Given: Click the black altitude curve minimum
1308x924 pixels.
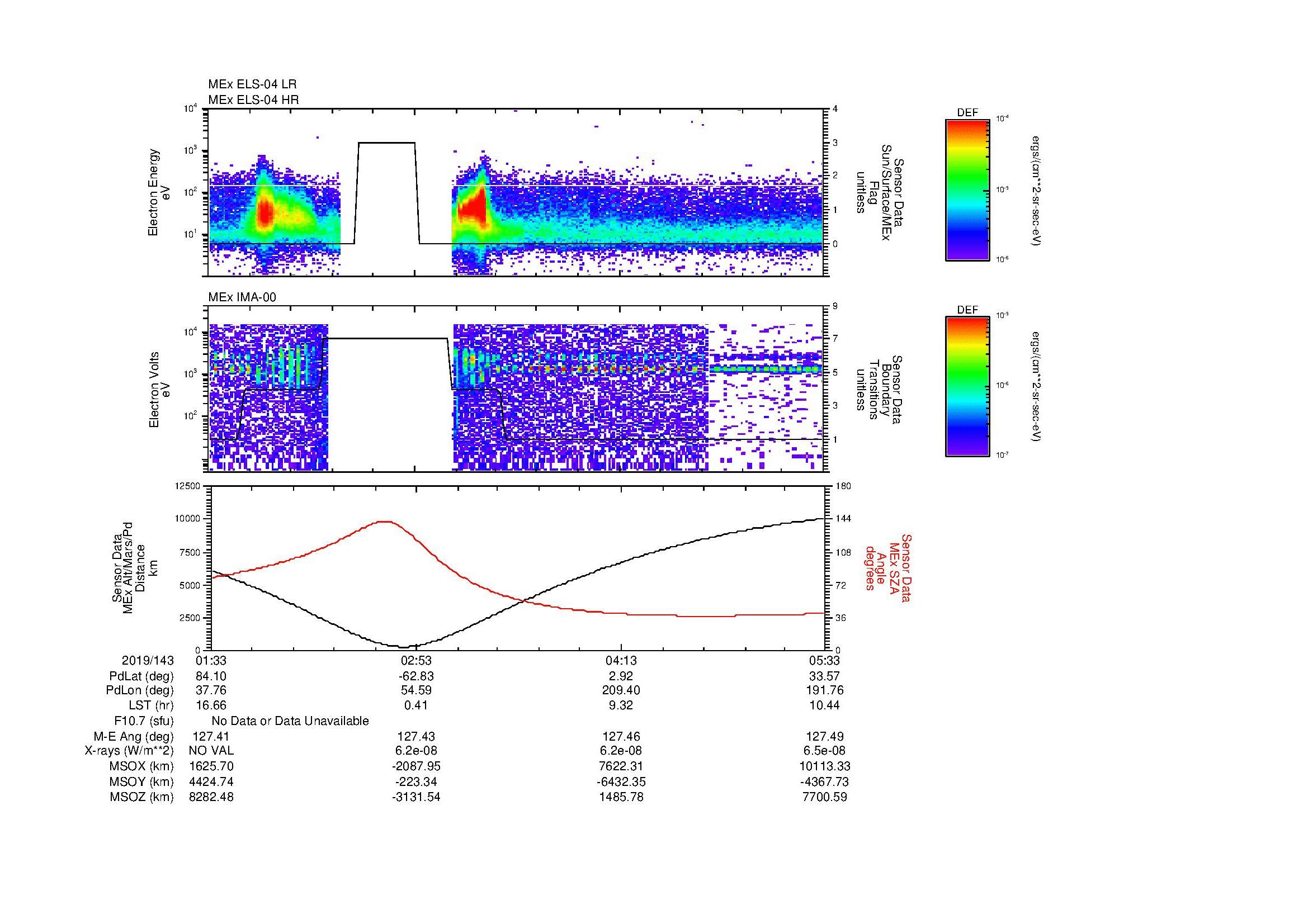Looking at the screenshot, I should [x=403, y=647].
